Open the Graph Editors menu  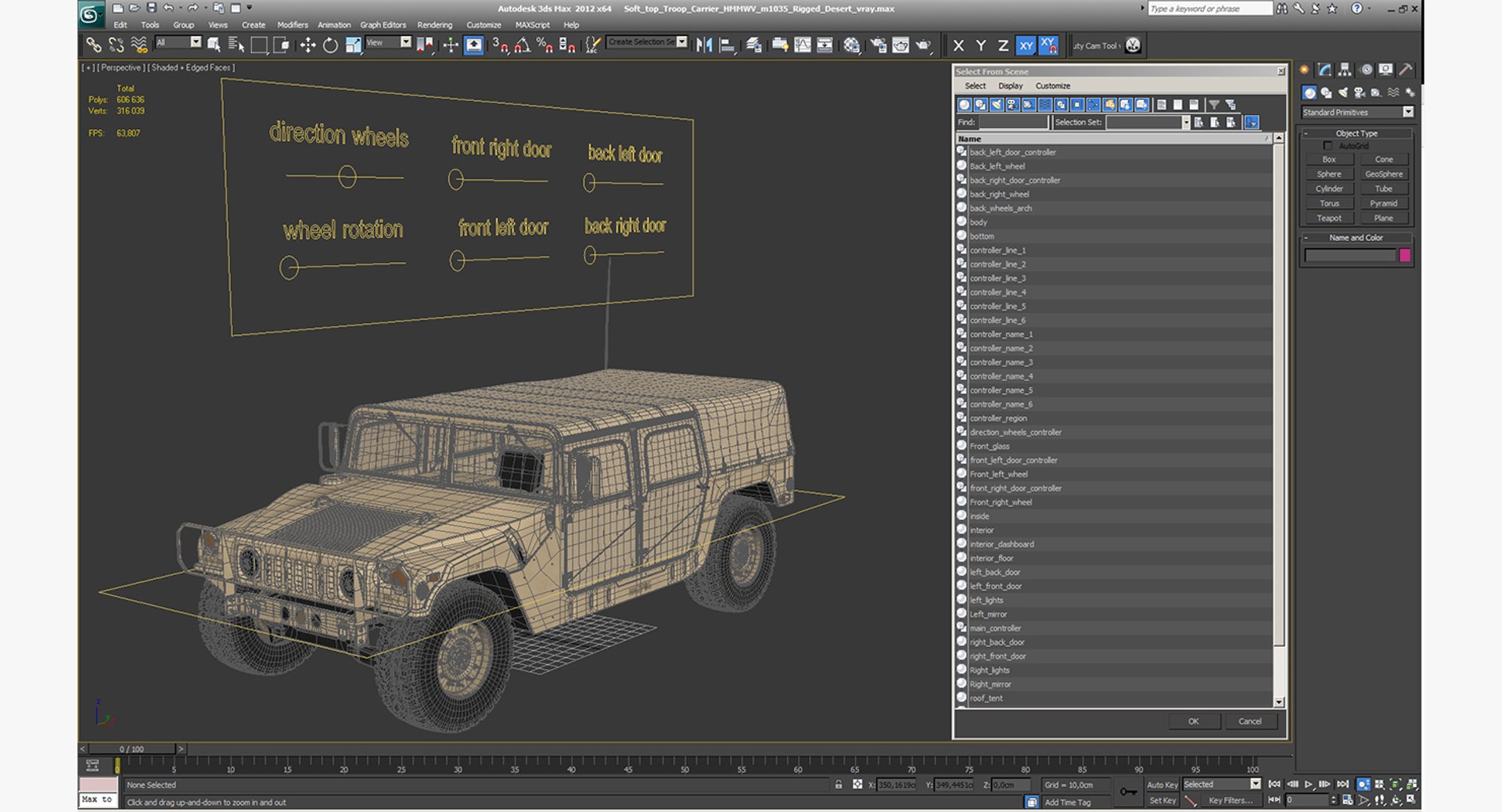pos(383,25)
